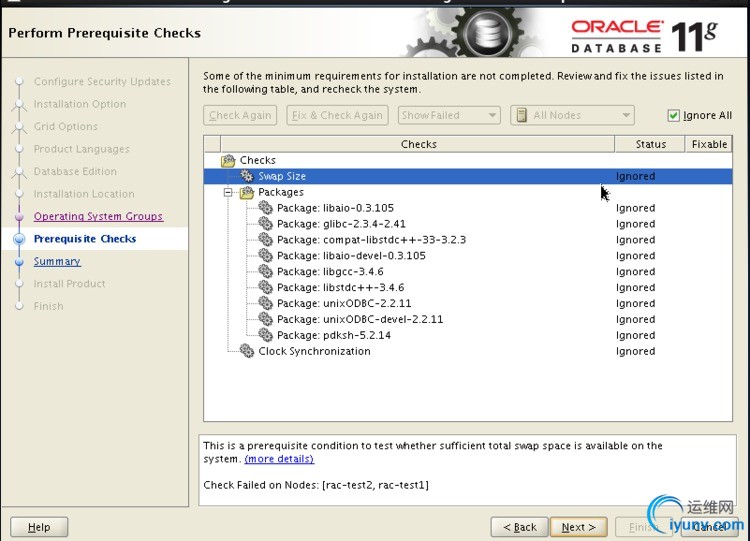The height and width of the screenshot is (541, 750).
Task: Click the Clock Synchronization gear icon
Action: point(247,351)
